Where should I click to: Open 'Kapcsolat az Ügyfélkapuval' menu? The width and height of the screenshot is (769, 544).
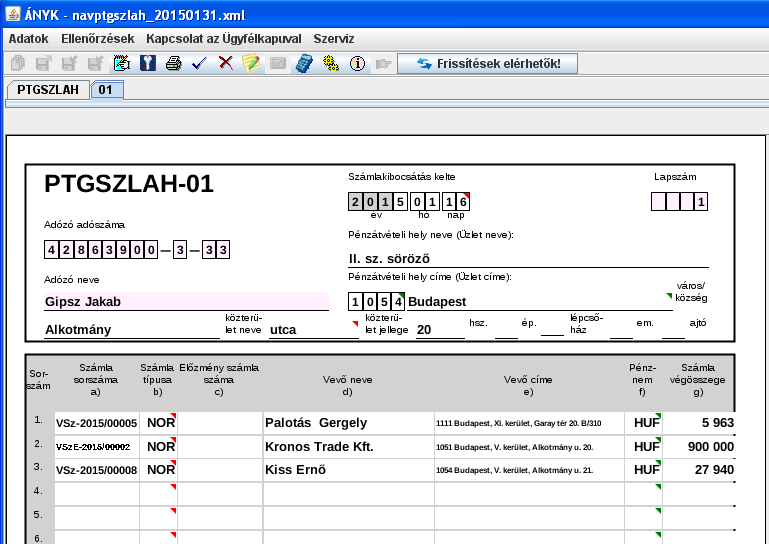pyautogui.click(x=224, y=39)
